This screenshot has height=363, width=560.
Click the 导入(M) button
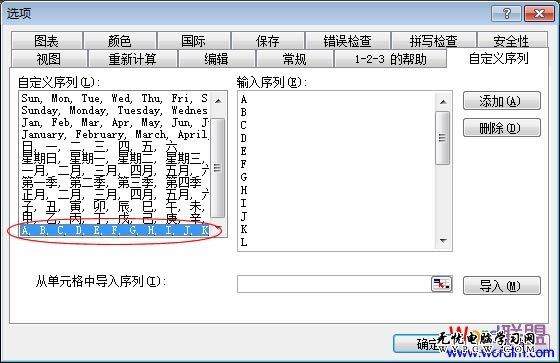click(x=501, y=285)
